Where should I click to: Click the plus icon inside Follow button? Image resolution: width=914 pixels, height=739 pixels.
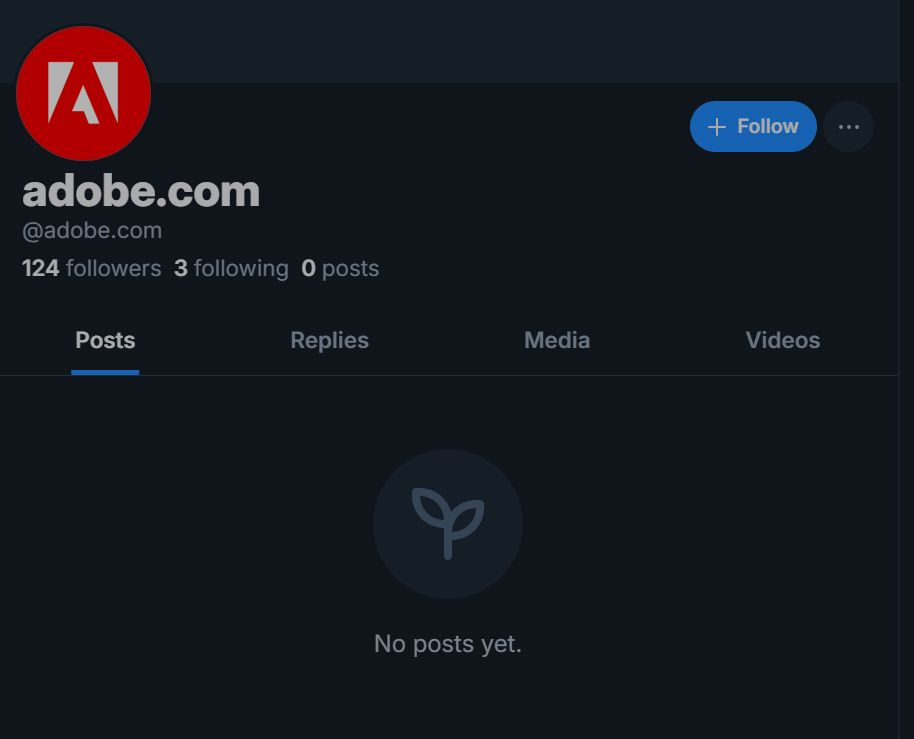(x=716, y=126)
